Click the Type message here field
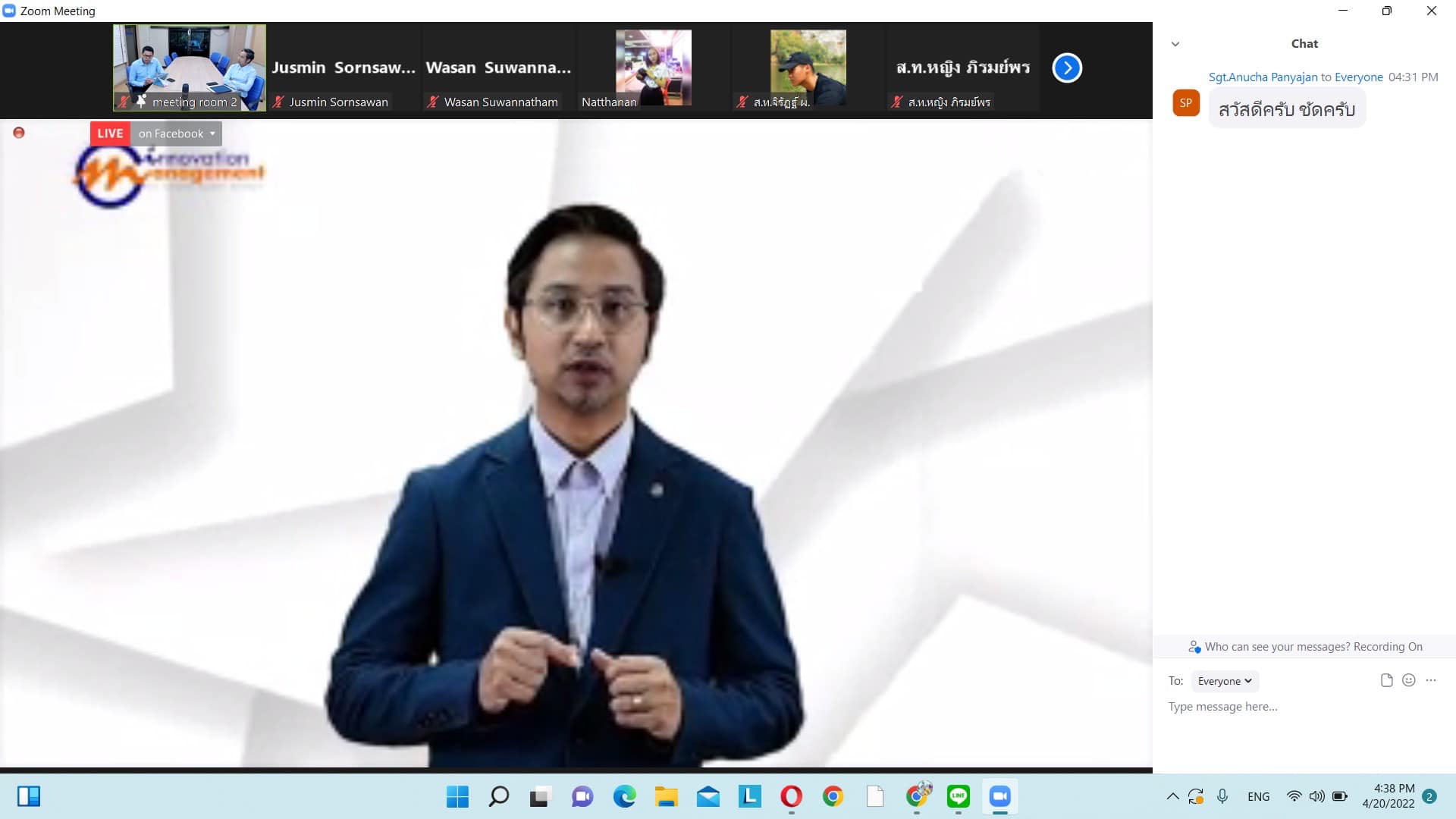1456x819 pixels. point(1289,707)
